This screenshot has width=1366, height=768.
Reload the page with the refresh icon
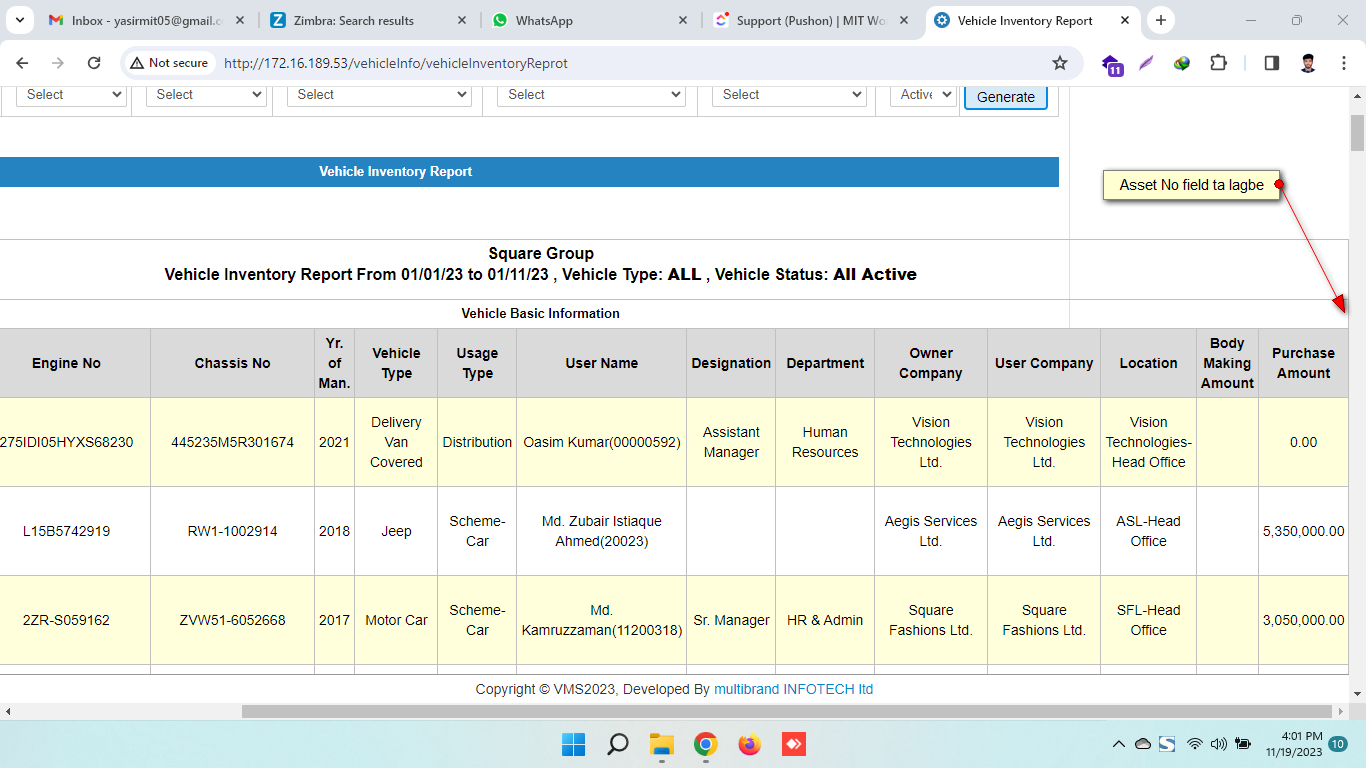(94, 63)
